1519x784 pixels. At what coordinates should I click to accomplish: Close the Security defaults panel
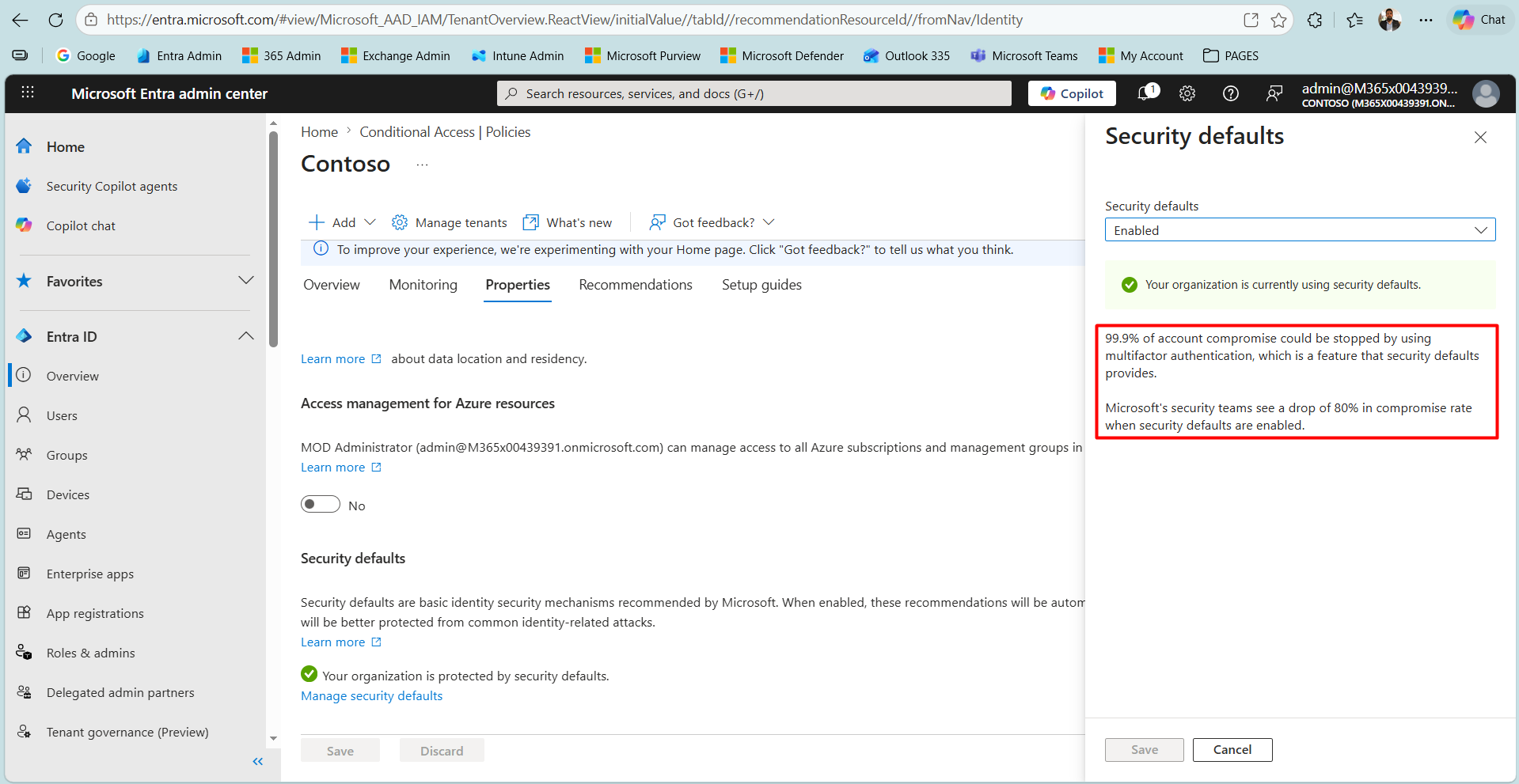pyautogui.click(x=1480, y=138)
